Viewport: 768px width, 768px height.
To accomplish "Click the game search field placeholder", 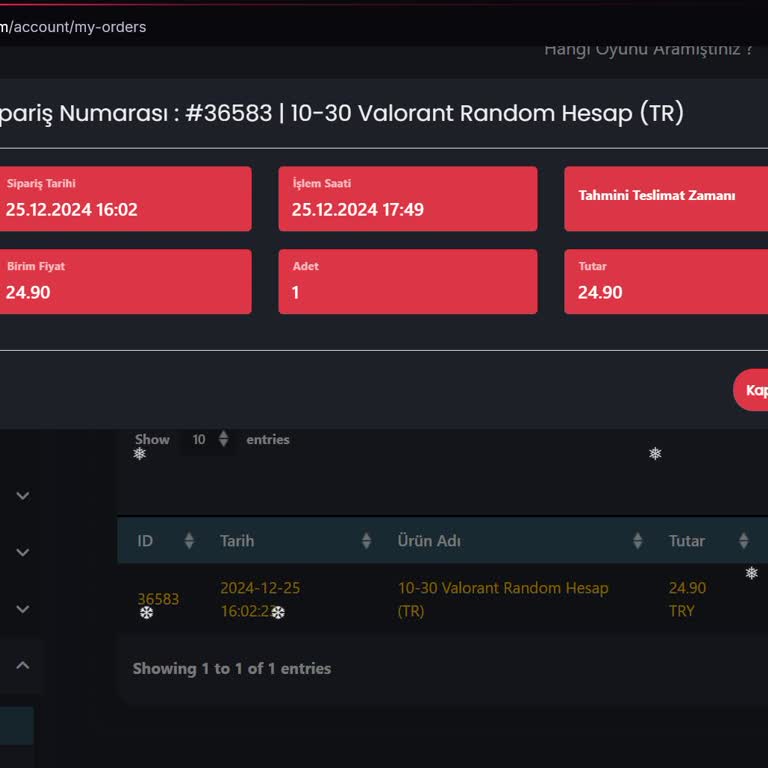I will point(648,49).
